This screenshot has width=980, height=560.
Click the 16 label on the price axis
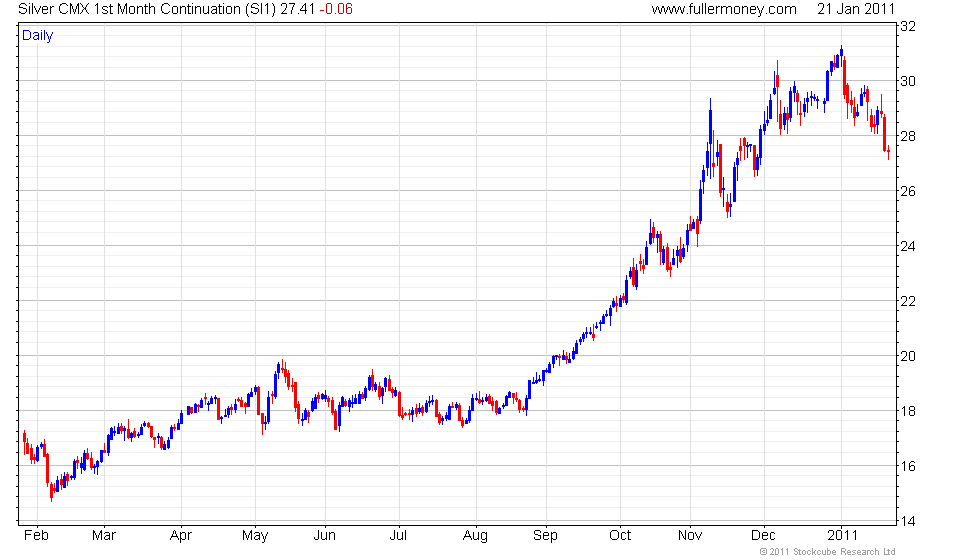pos(908,466)
